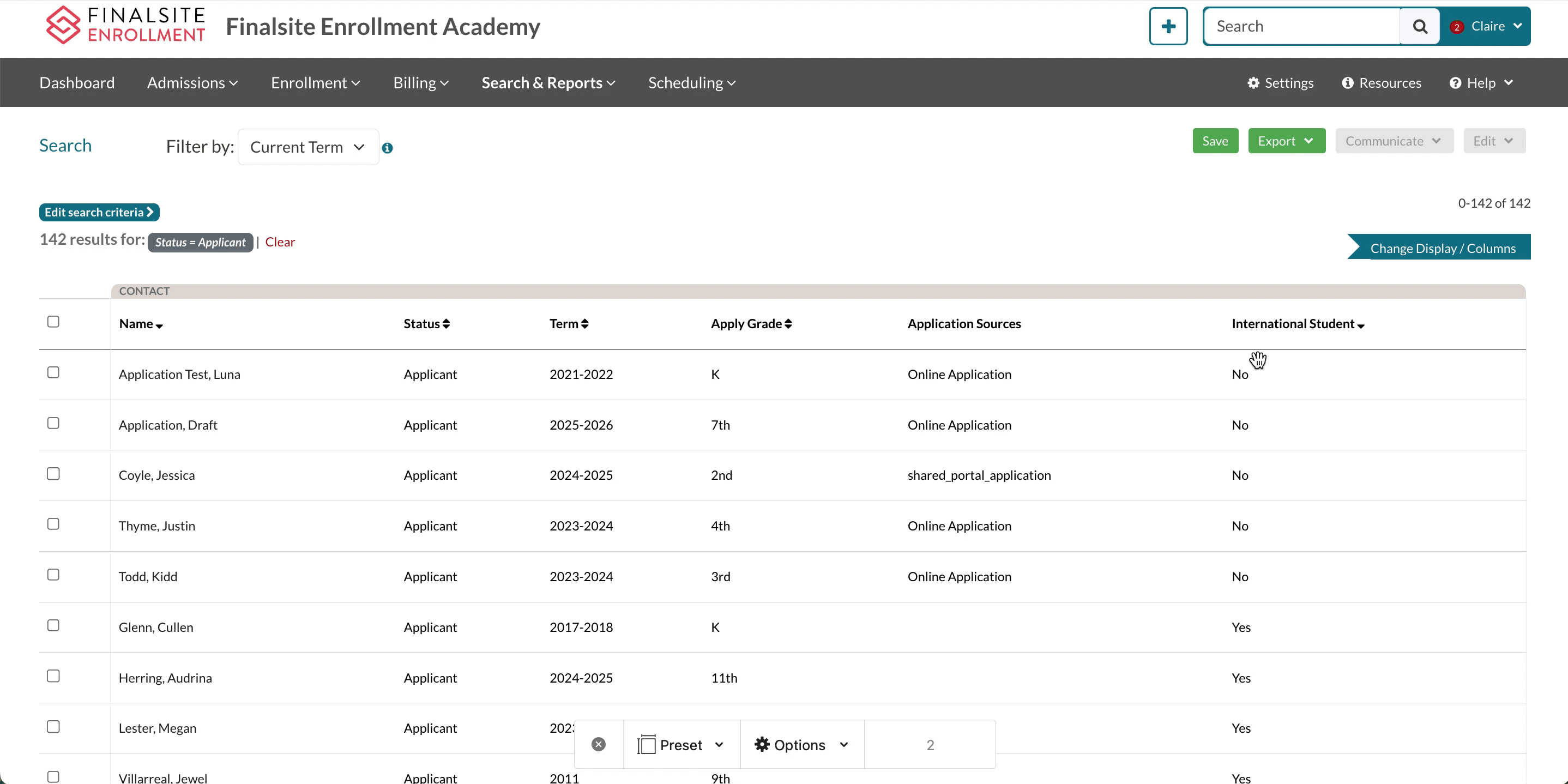Image resolution: width=1568 pixels, height=784 pixels.
Task: Open the Communicate dropdown
Action: 1393,141
